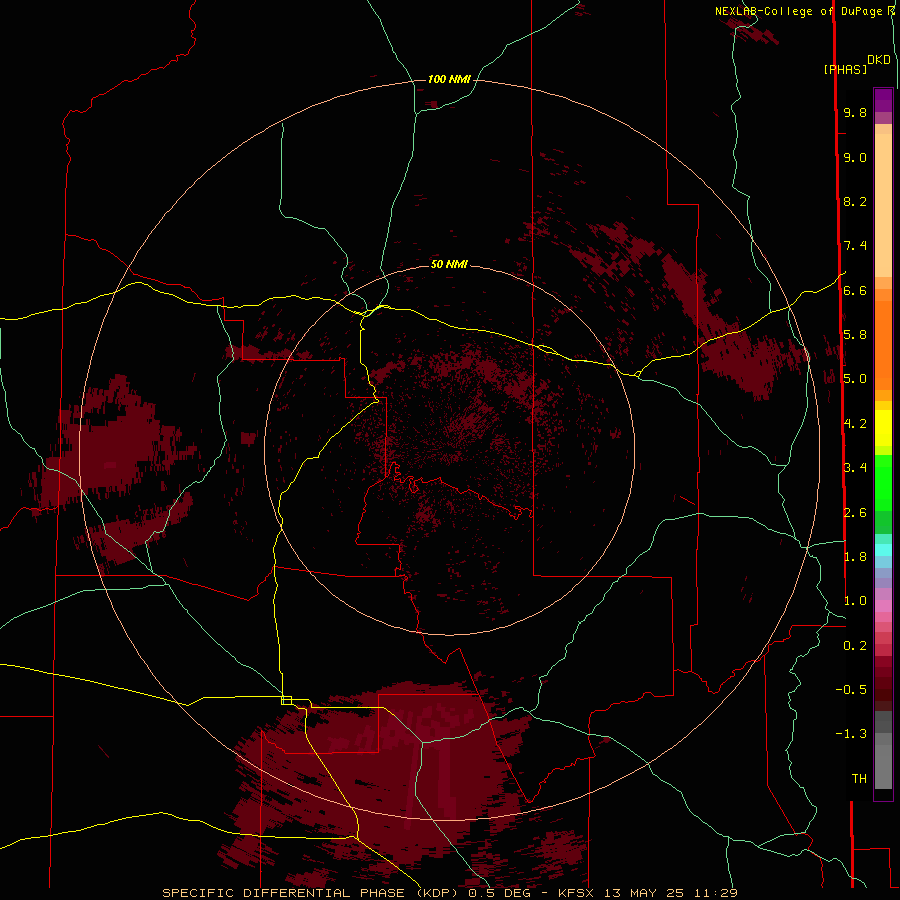Click the 50 NMI range ring label
This screenshot has height=900, width=900.
tap(449, 264)
